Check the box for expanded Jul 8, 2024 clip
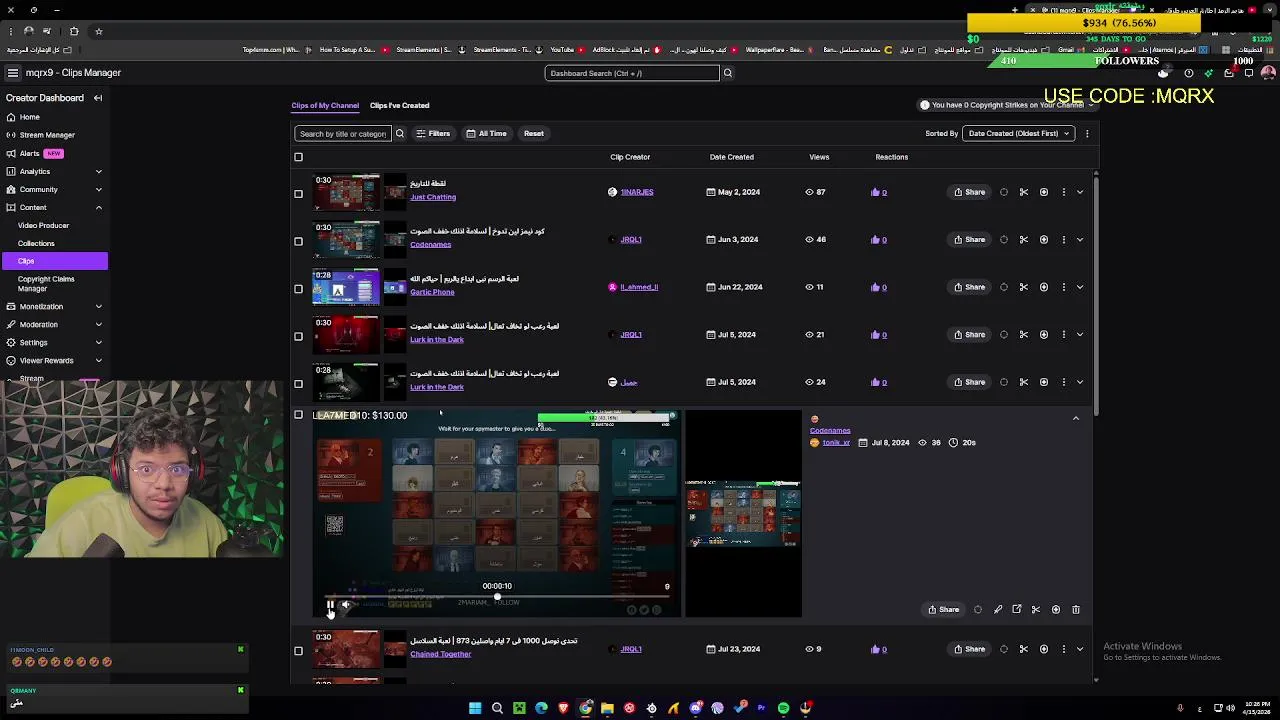The height and width of the screenshot is (720, 1280). 298,414
